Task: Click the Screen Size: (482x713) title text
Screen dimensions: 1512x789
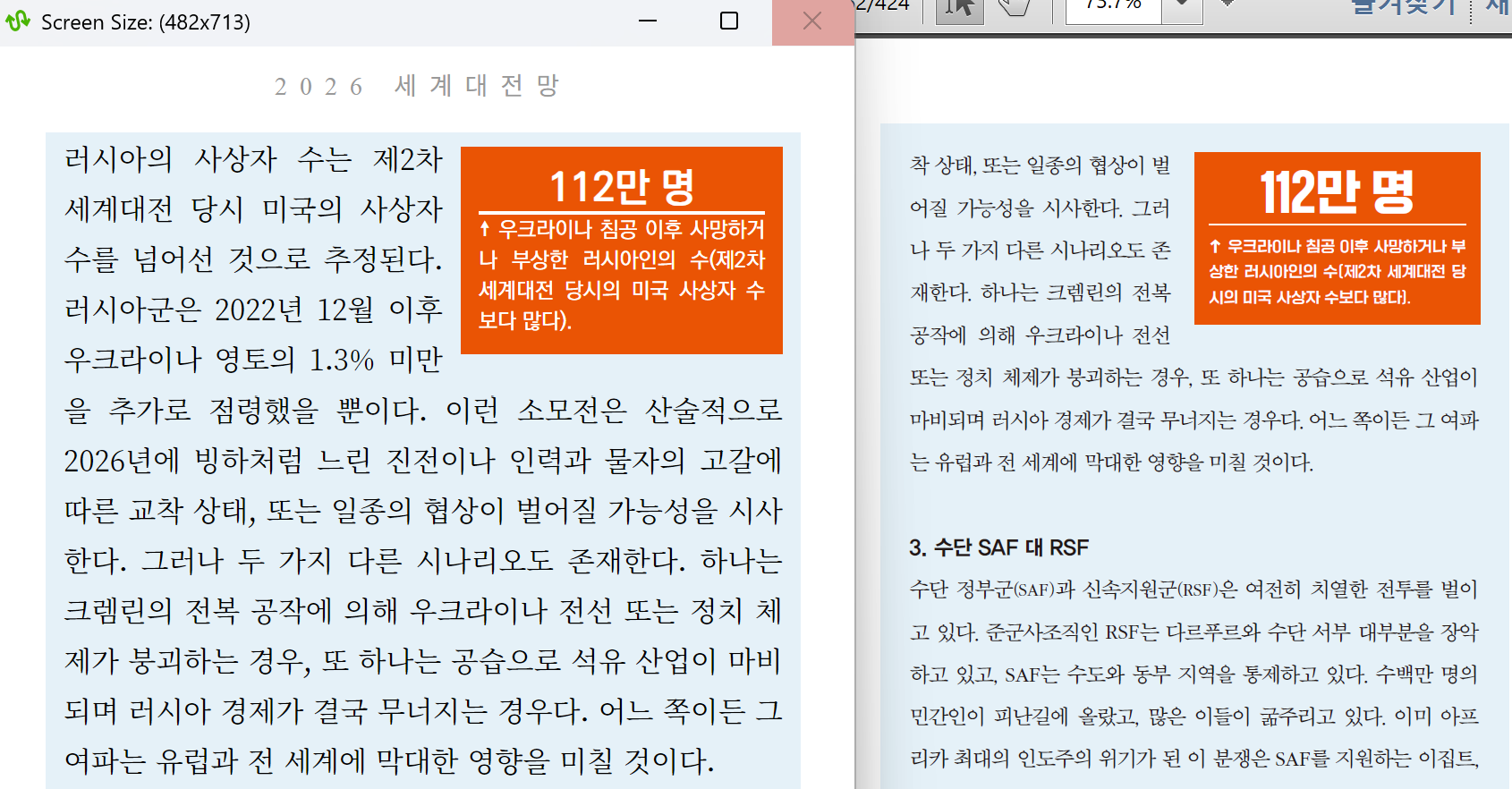Action: pos(146,22)
